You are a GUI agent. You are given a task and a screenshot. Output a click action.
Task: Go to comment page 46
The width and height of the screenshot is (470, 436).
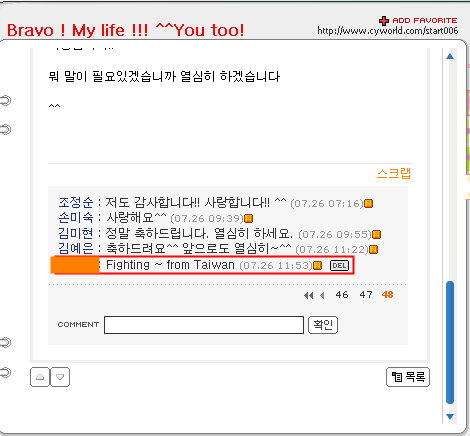coord(342,295)
